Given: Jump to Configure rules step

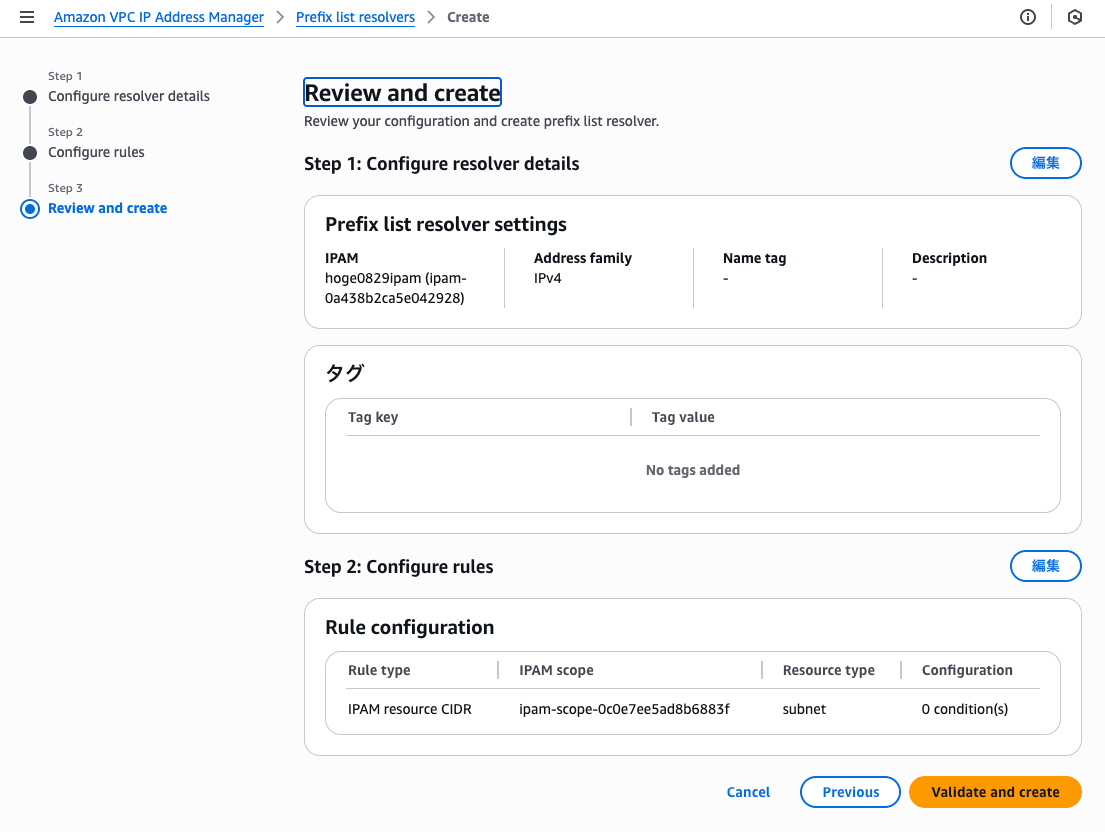Looking at the screenshot, I should point(96,153).
